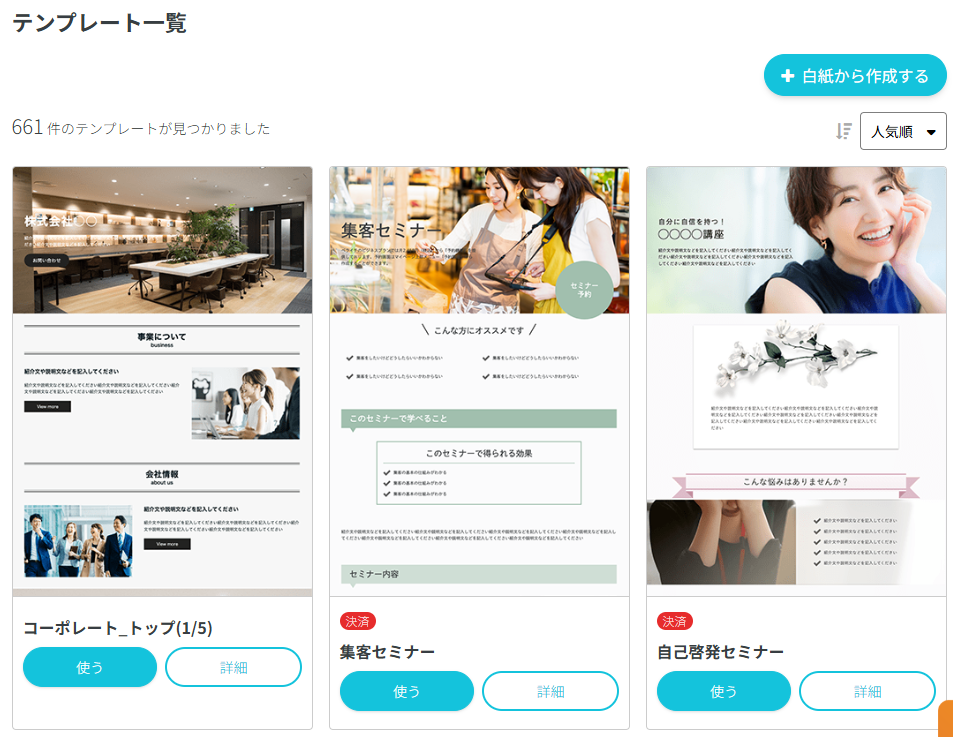Open the コーポレート_トップ template preview image

point(162,381)
